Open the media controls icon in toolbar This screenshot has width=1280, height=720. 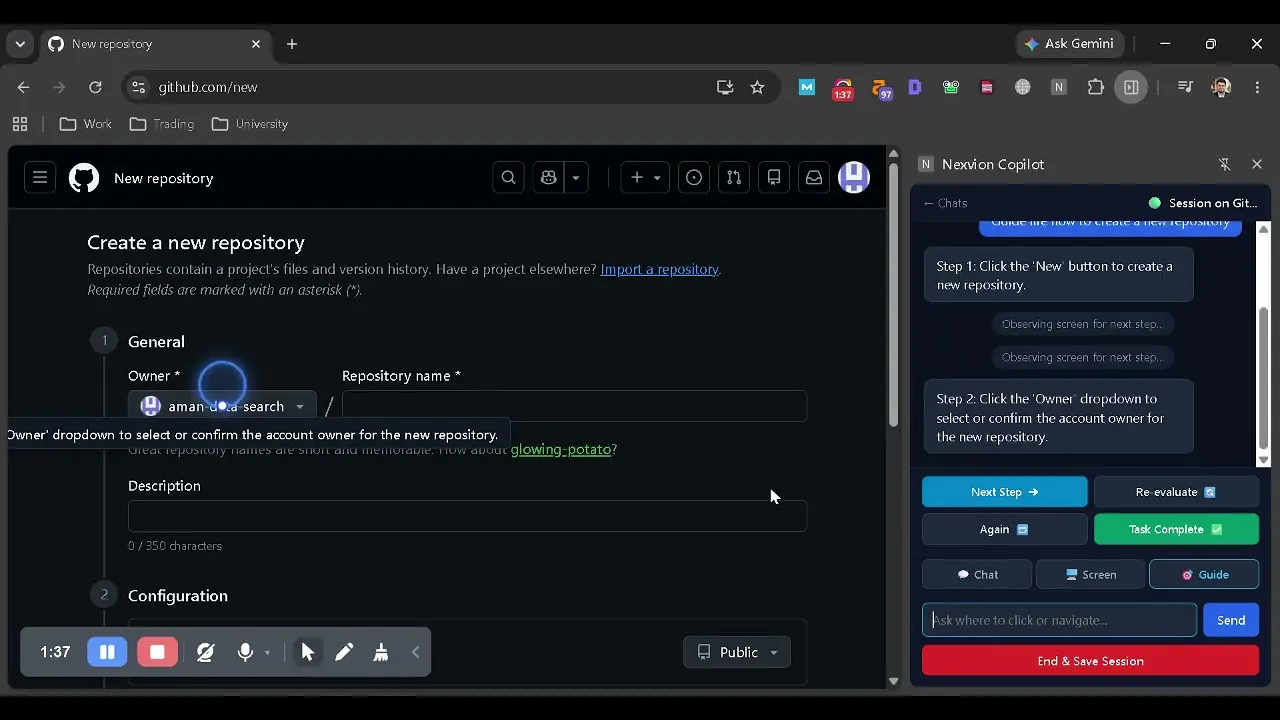tap(1185, 87)
